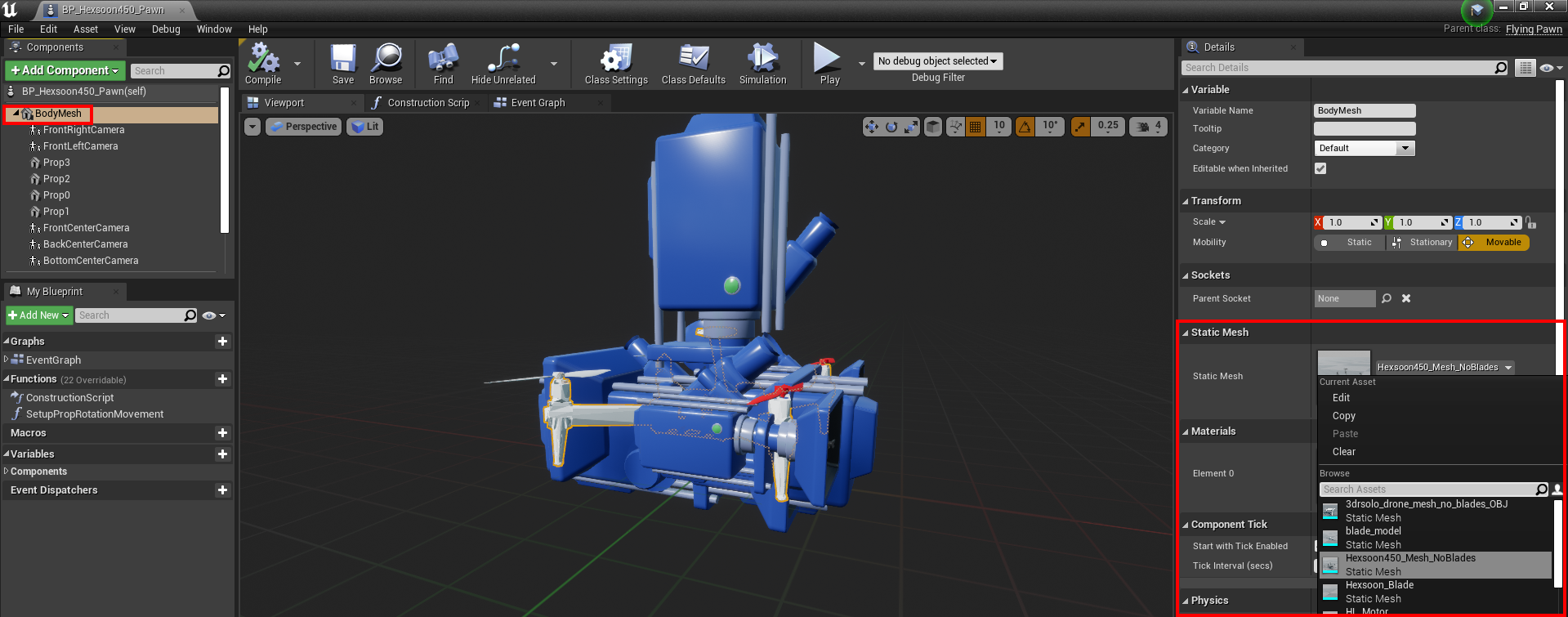Open the Window menu
The width and height of the screenshot is (1568, 617).
pos(214,29)
